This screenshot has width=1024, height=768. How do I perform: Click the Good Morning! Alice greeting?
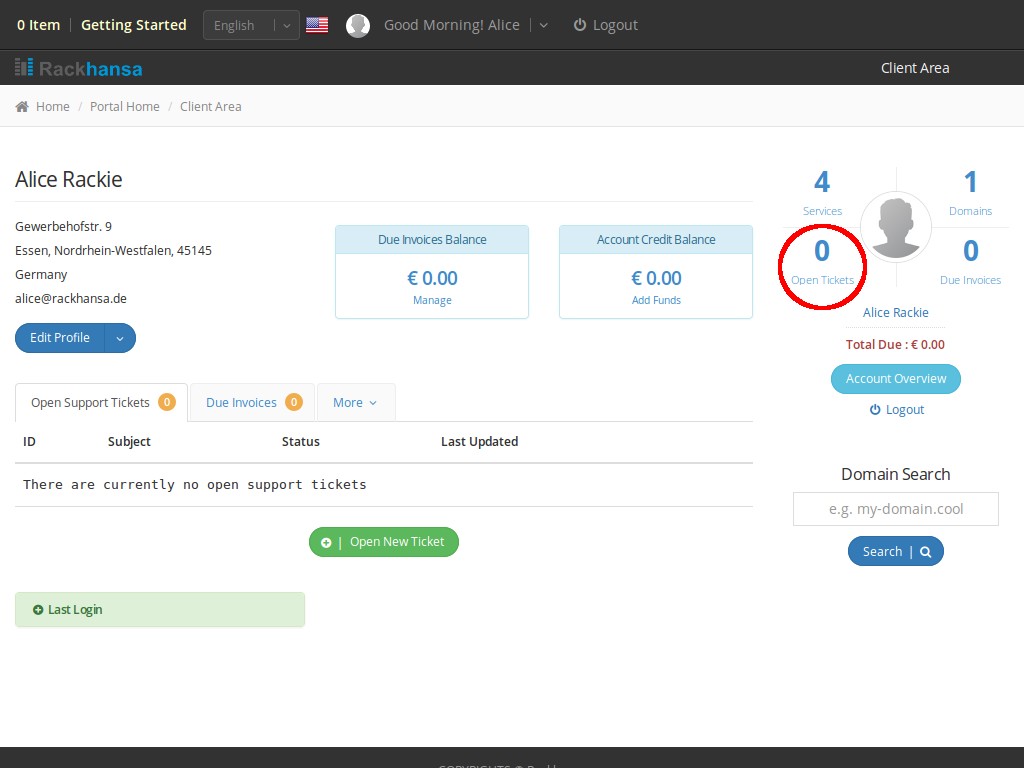452,25
